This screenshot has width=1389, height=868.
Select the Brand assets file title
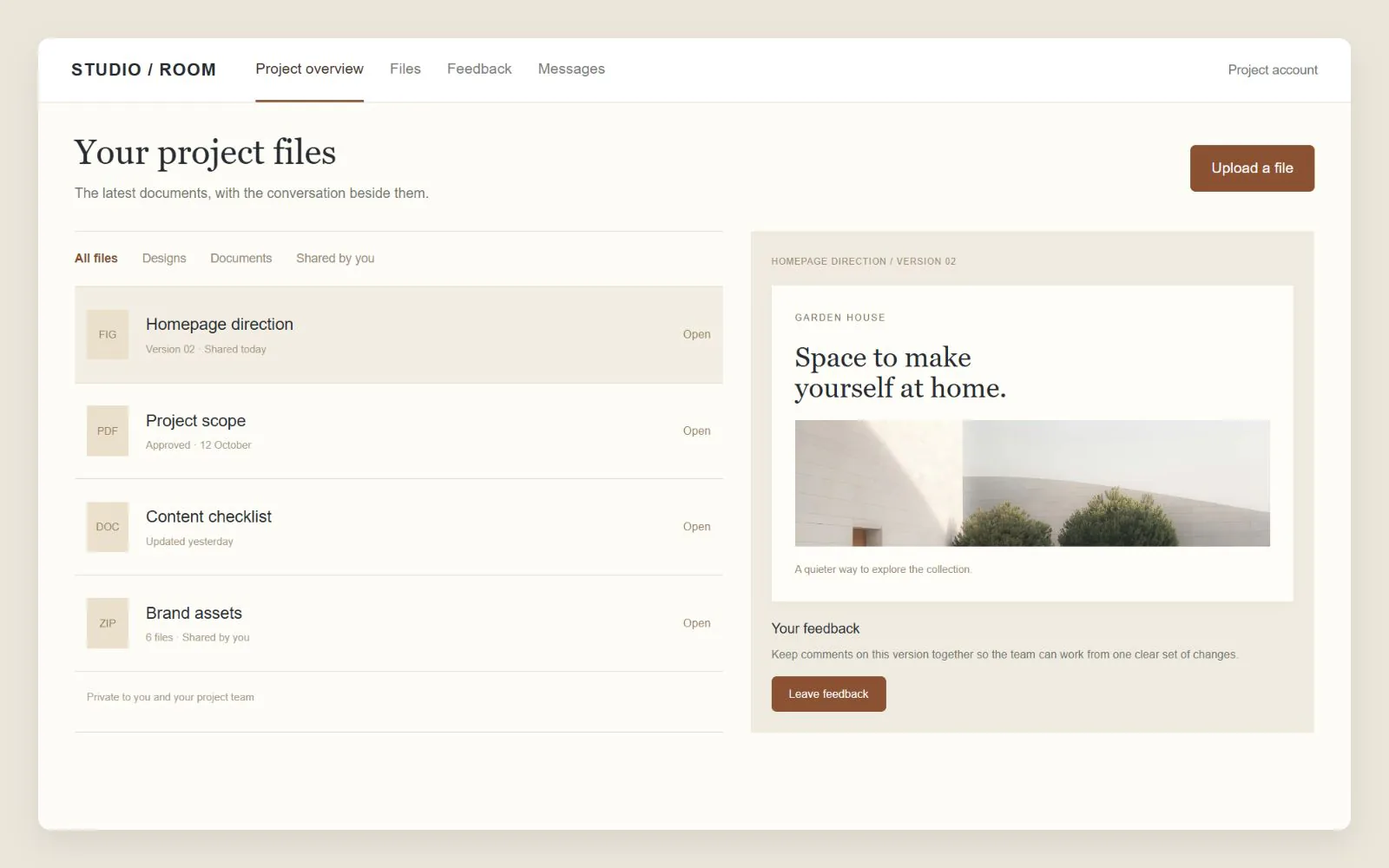(x=194, y=614)
